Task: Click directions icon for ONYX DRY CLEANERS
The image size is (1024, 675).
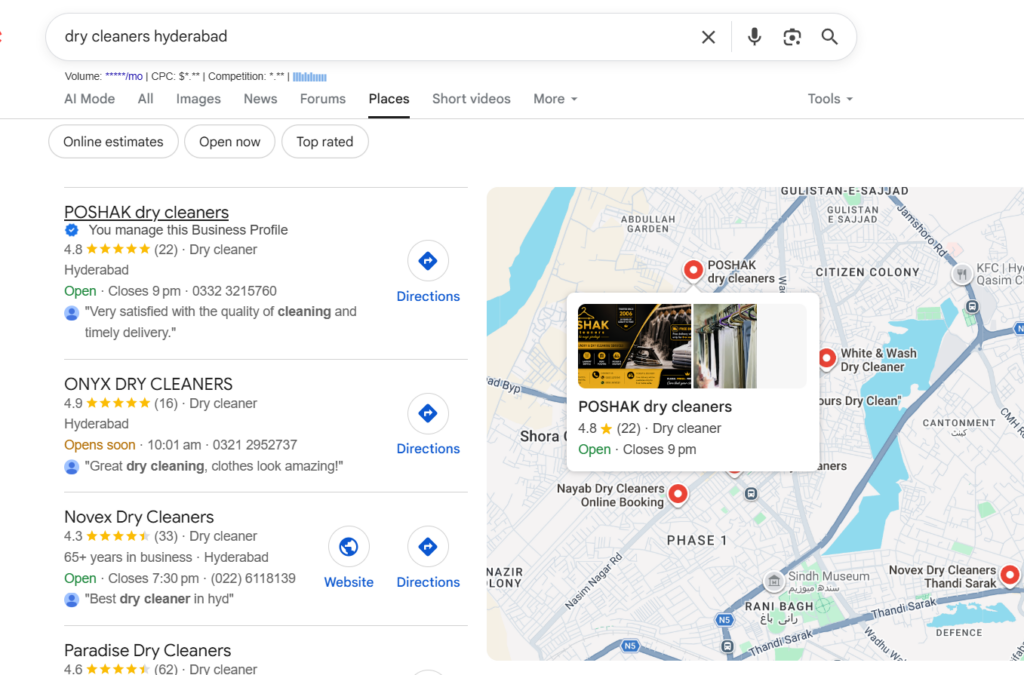Action: click(x=428, y=413)
